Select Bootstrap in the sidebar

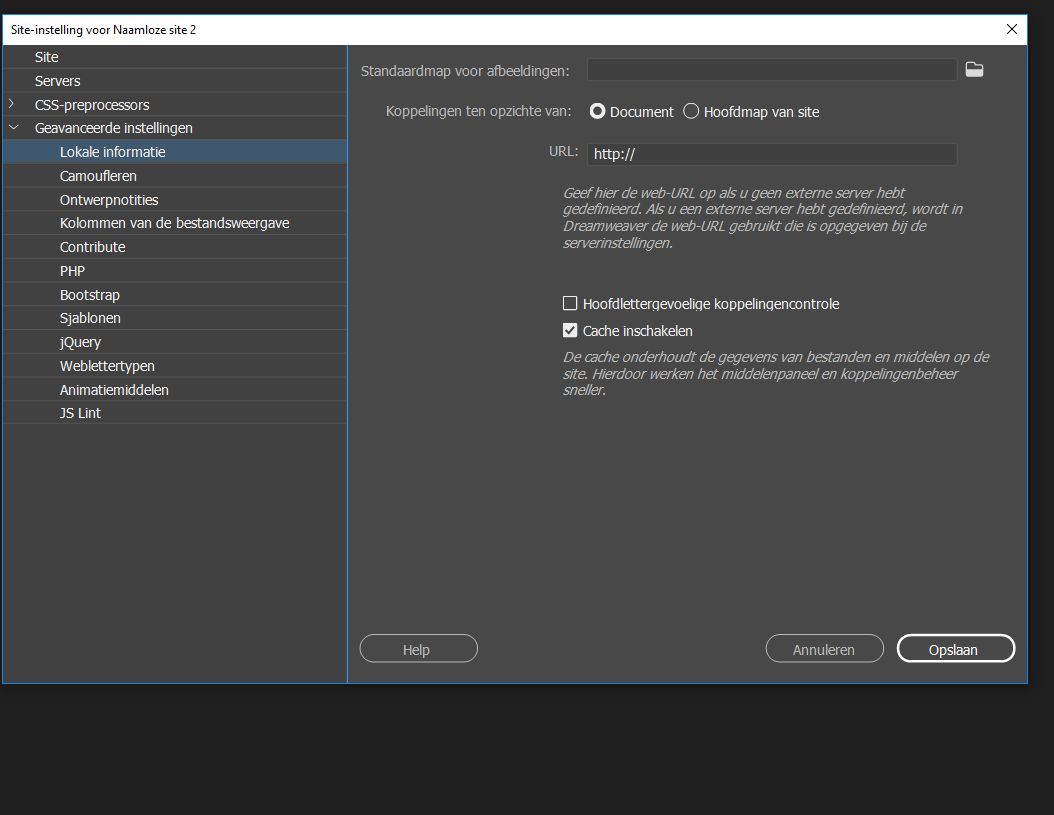pos(91,294)
